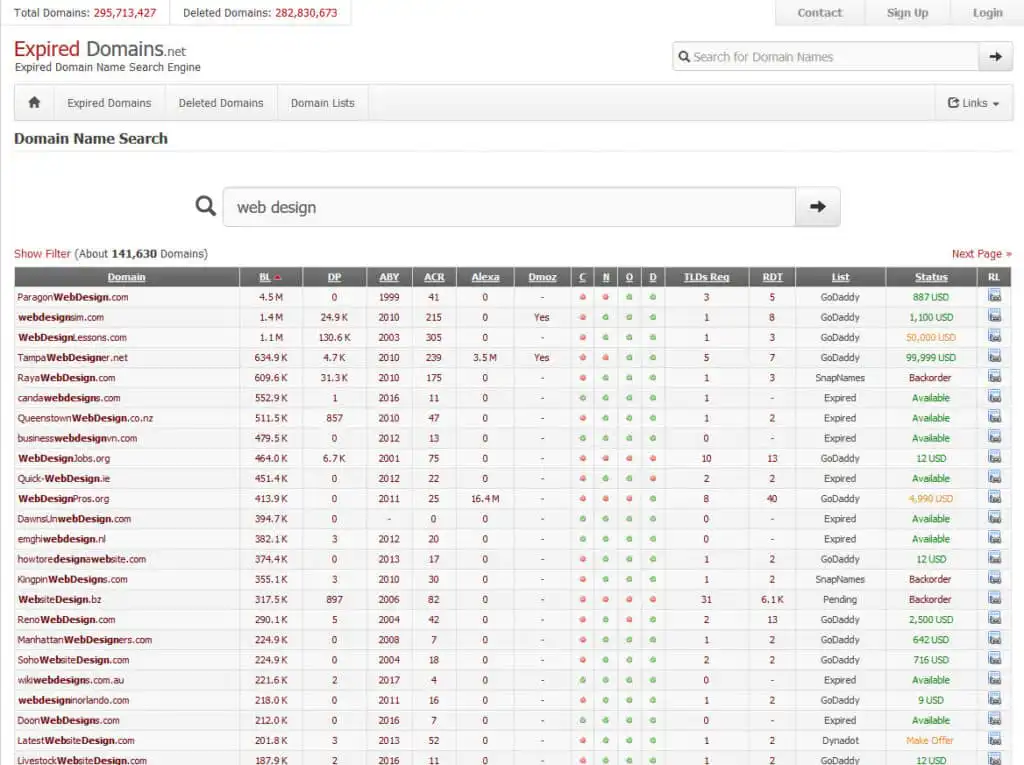Sort table by ABY column
The width and height of the screenshot is (1024, 765).
[x=389, y=277]
